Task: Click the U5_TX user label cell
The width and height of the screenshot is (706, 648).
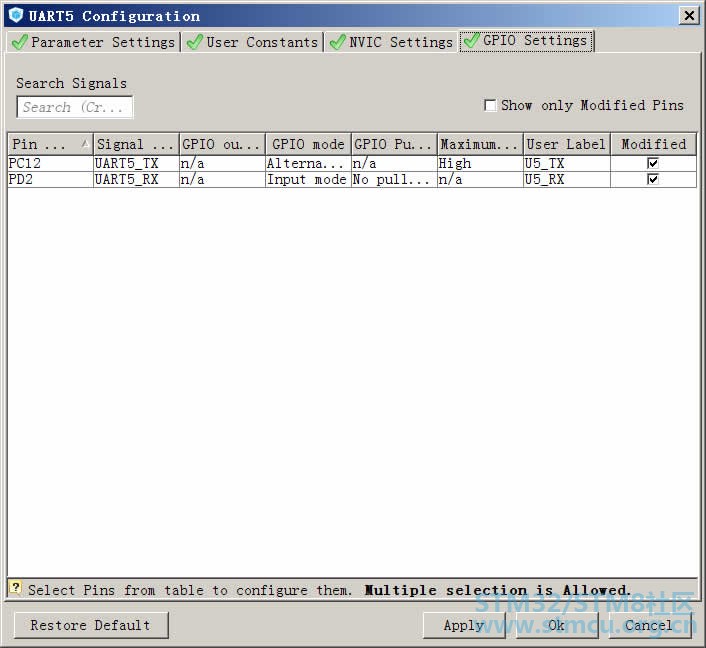Action: point(566,163)
